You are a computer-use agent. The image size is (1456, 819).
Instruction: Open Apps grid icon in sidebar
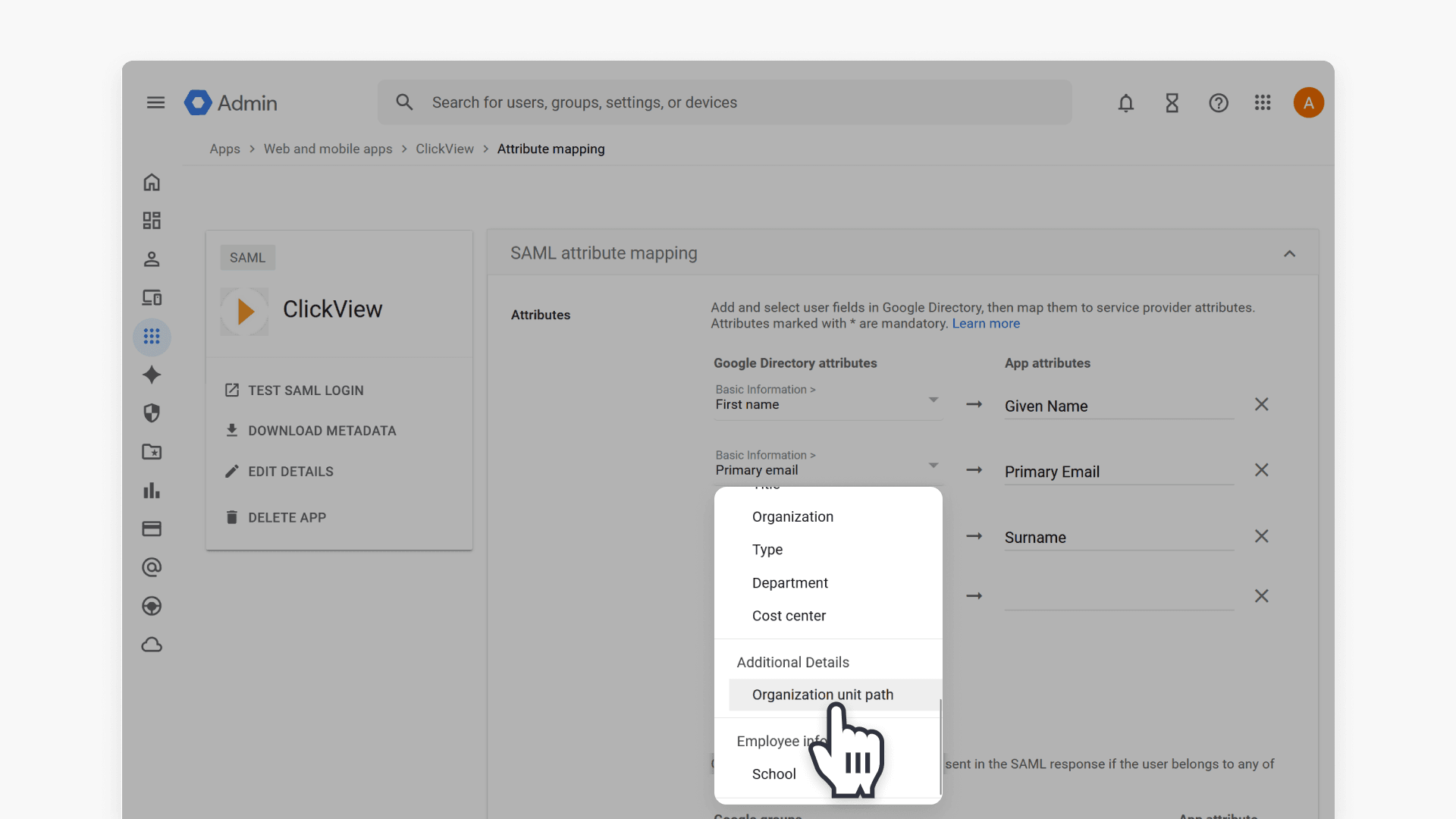[x=152, y=336]
